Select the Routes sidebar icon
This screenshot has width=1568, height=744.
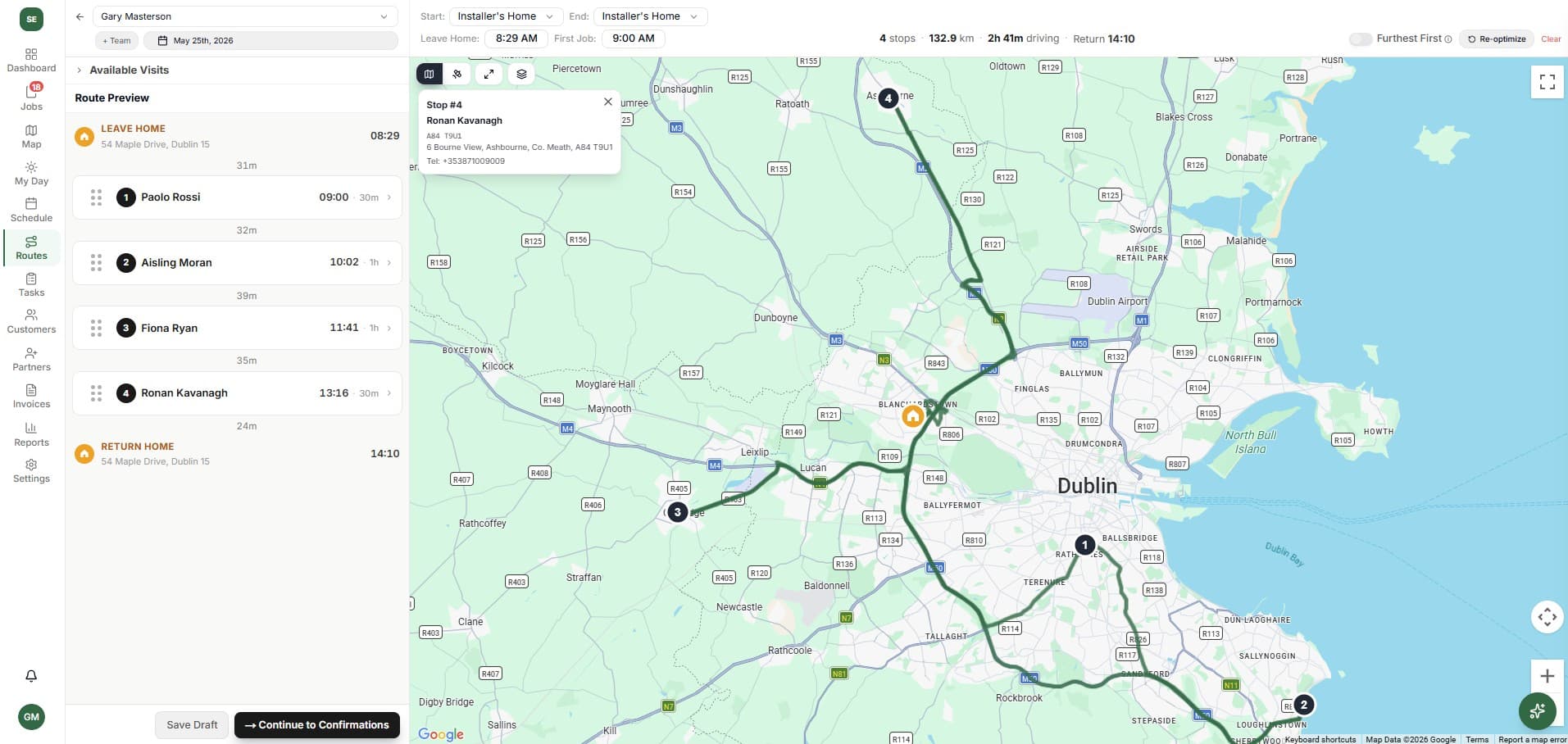coord(31,242)
